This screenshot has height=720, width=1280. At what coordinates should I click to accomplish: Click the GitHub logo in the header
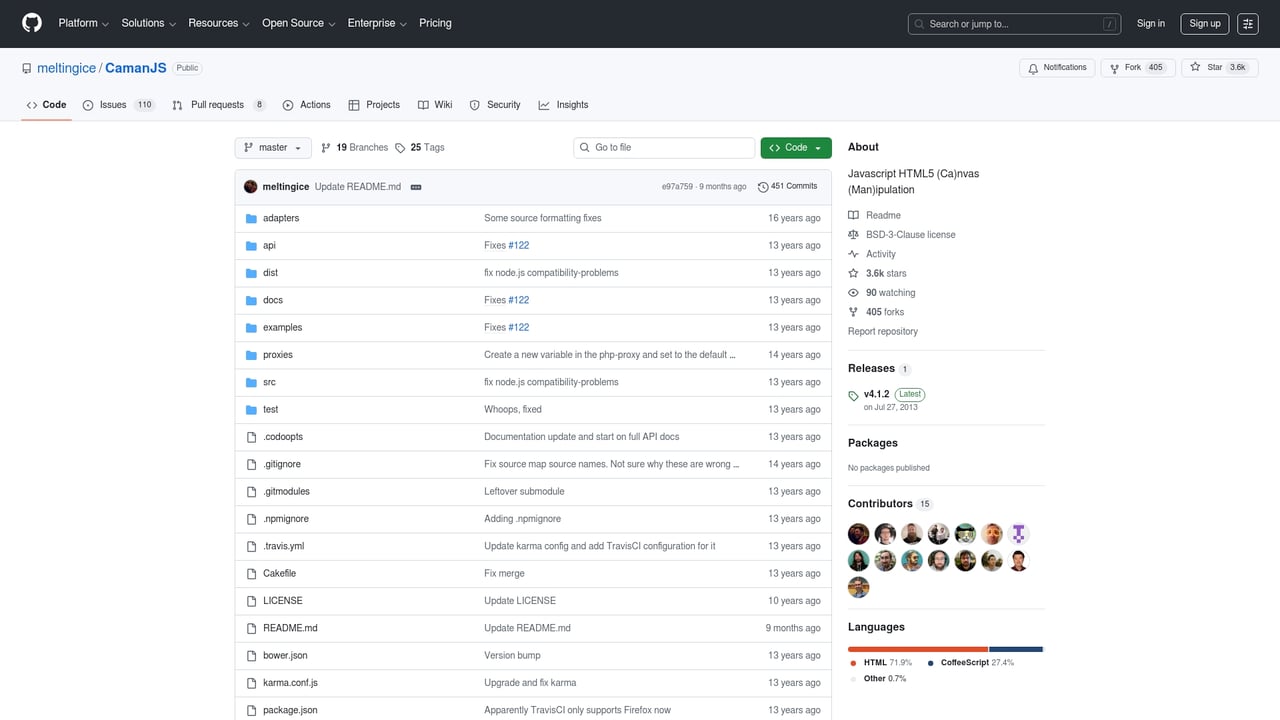(31, 23)
